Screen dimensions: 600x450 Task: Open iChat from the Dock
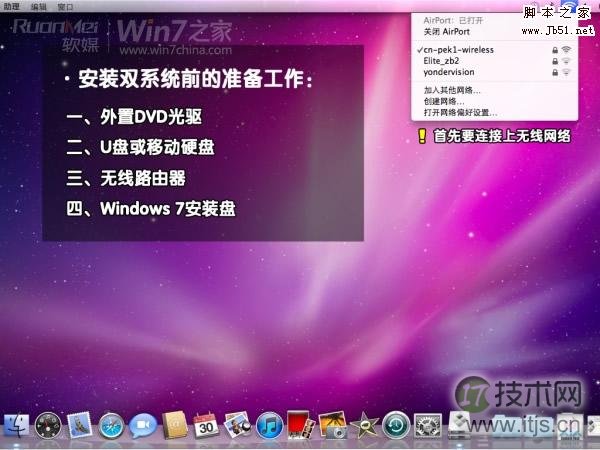coord(143,426)
